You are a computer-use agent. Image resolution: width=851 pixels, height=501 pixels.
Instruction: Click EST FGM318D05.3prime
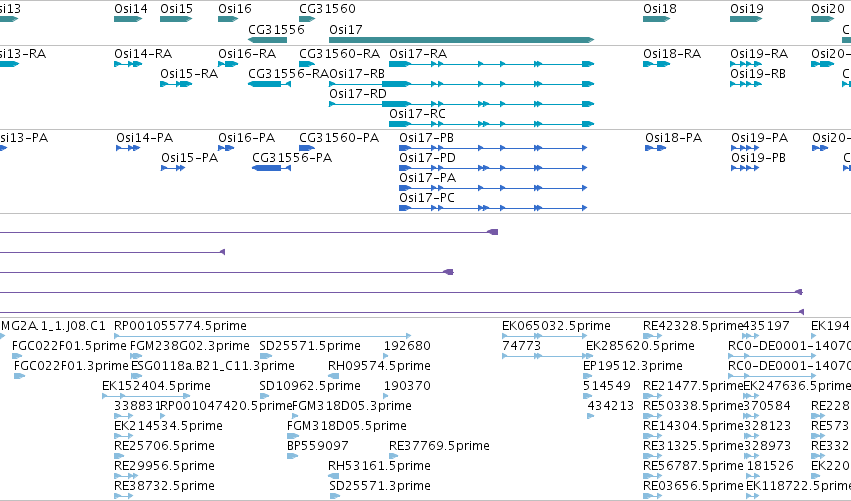point(352,406)
